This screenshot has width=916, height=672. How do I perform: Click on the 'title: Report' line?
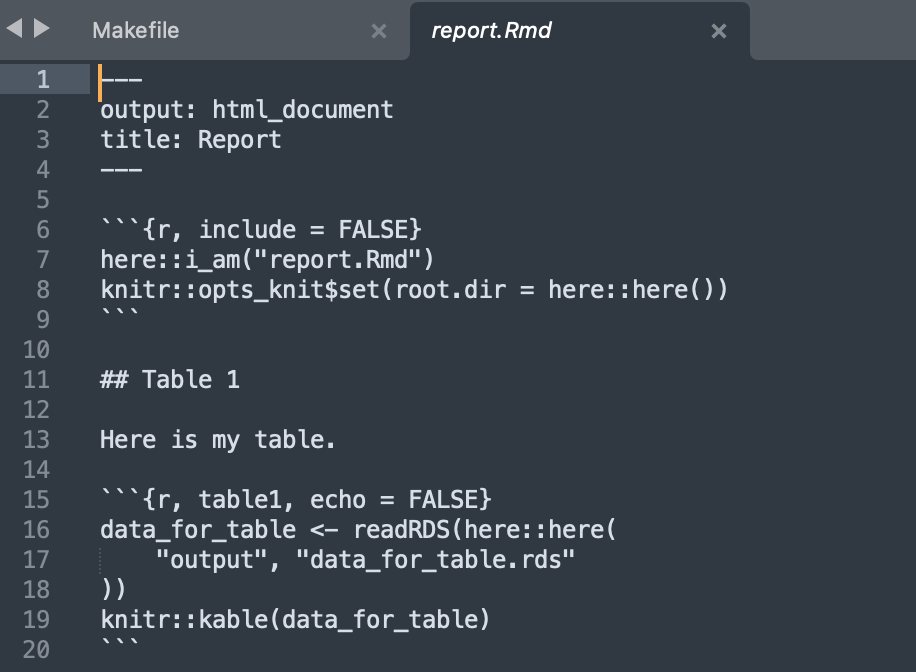tap(190, 139)
